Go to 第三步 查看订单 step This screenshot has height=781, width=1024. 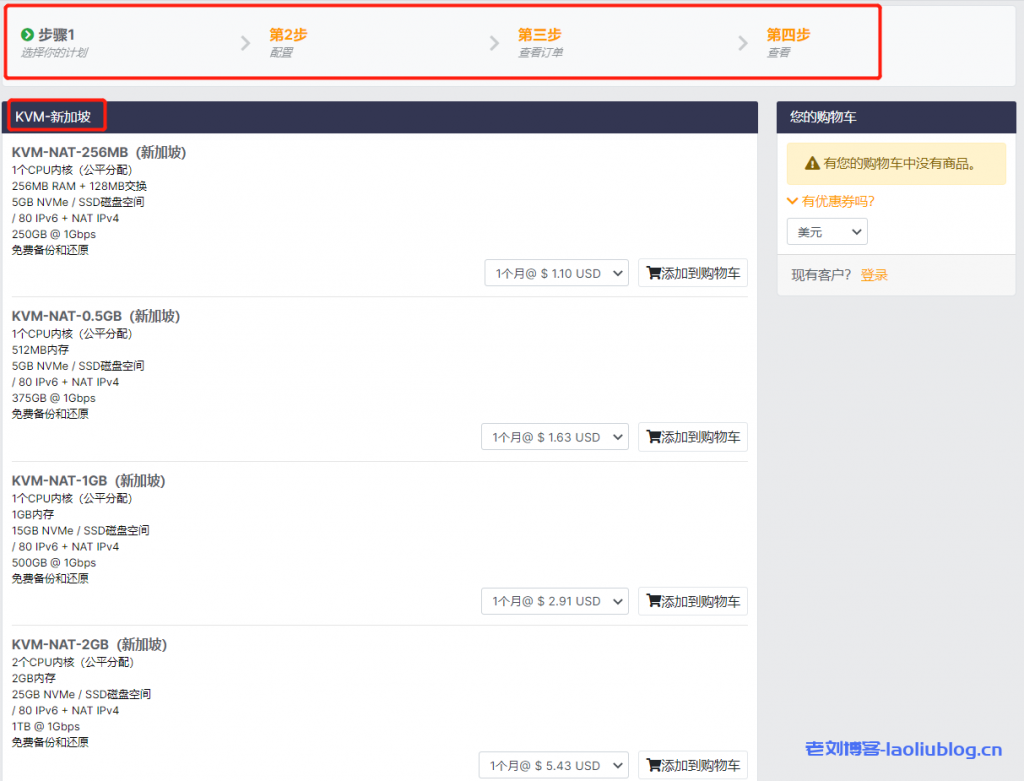point(539,42)
